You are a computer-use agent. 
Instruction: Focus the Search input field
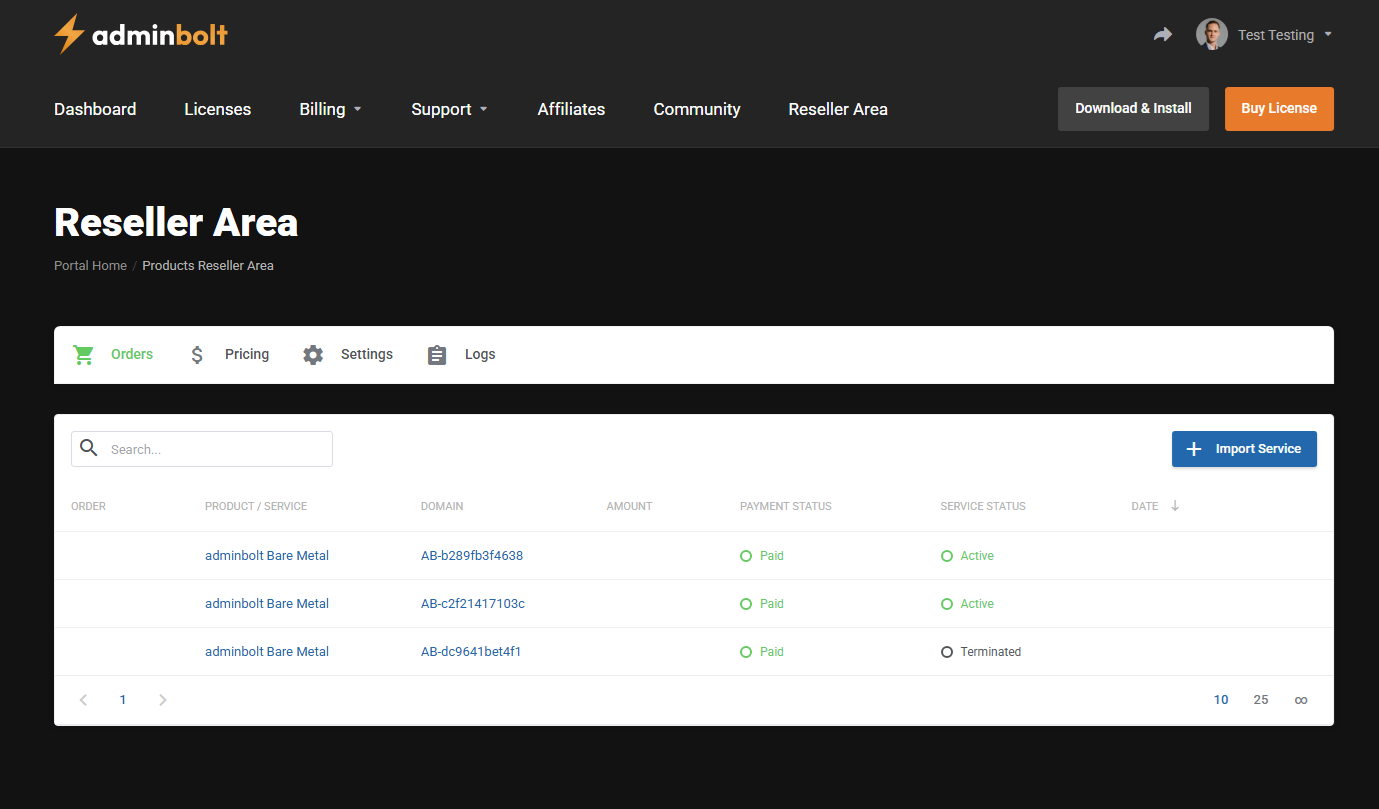[x=202, y=449]
